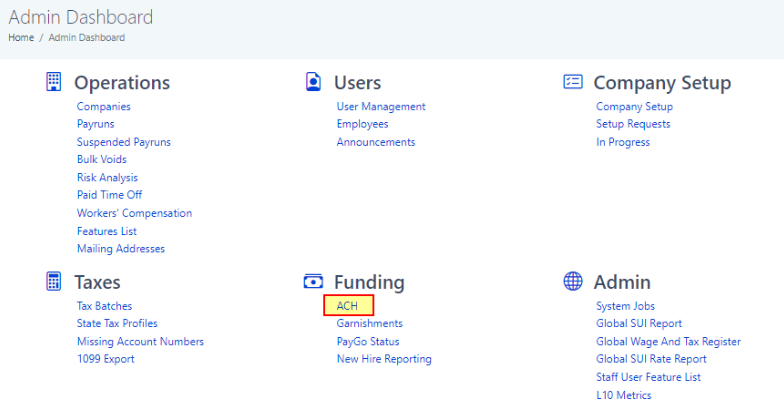Open Mailing Addresses link
784x419 pixels.
click(120, 248)
